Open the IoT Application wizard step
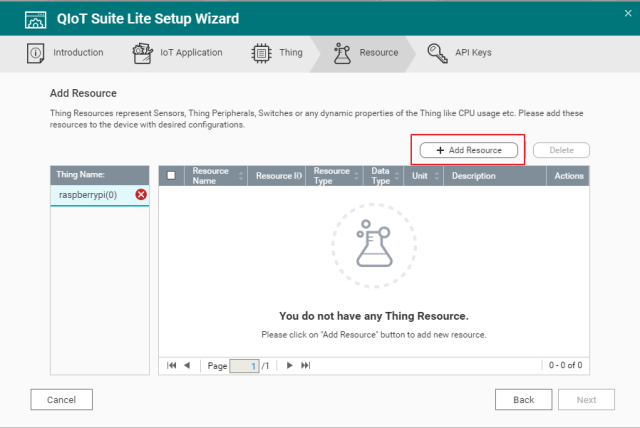The width and height of the screenshot is (640, 428). [178, 53]
